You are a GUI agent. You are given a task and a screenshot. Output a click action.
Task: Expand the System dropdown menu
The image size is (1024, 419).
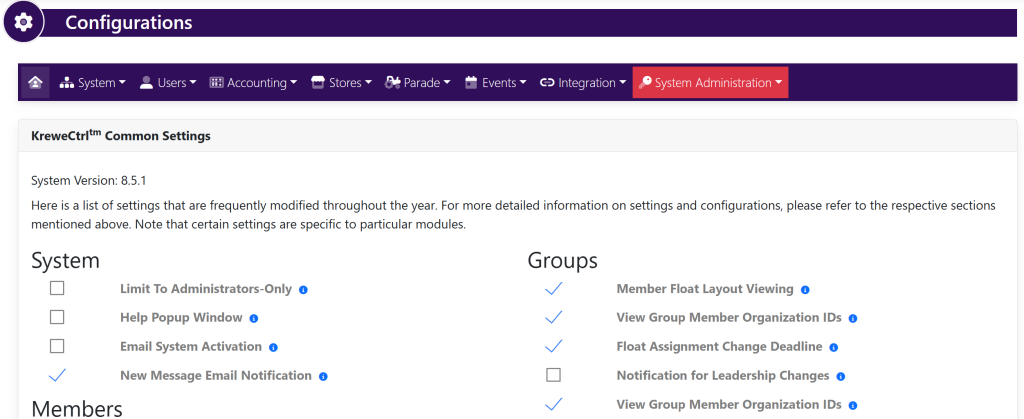92,83
